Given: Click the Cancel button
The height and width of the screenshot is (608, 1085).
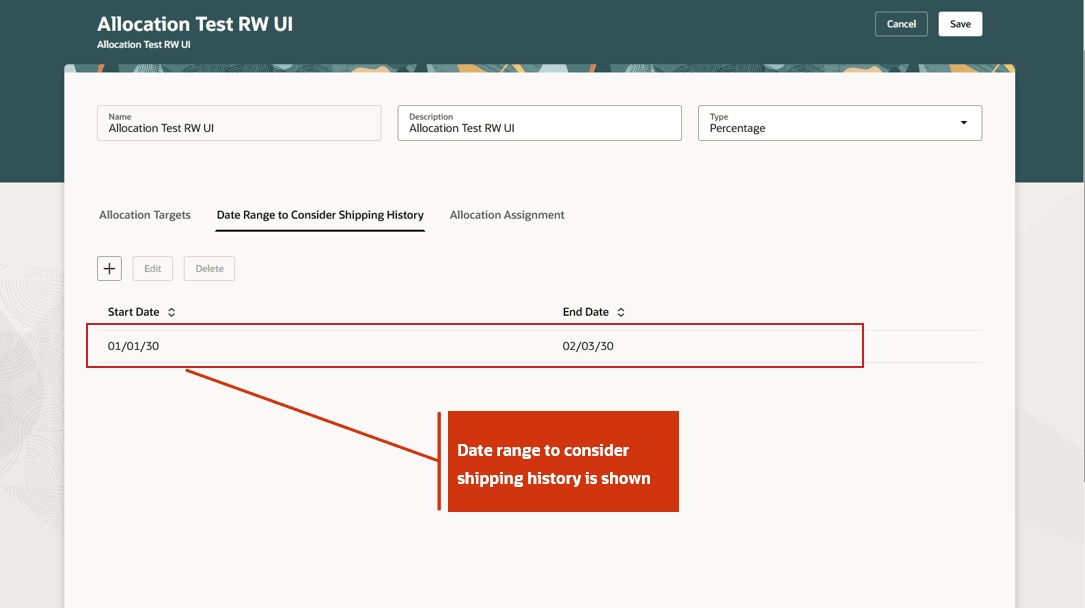Looking at the screenshot, I should pos(901,23).
